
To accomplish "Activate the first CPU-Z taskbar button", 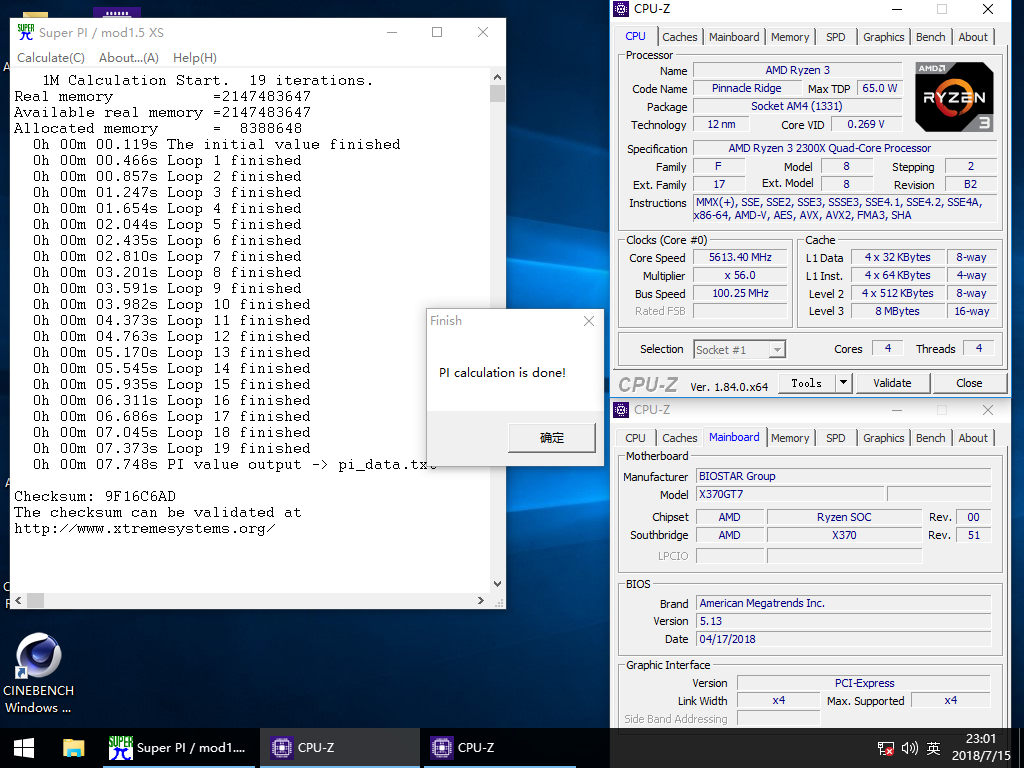I will click(x=339, y=748).
